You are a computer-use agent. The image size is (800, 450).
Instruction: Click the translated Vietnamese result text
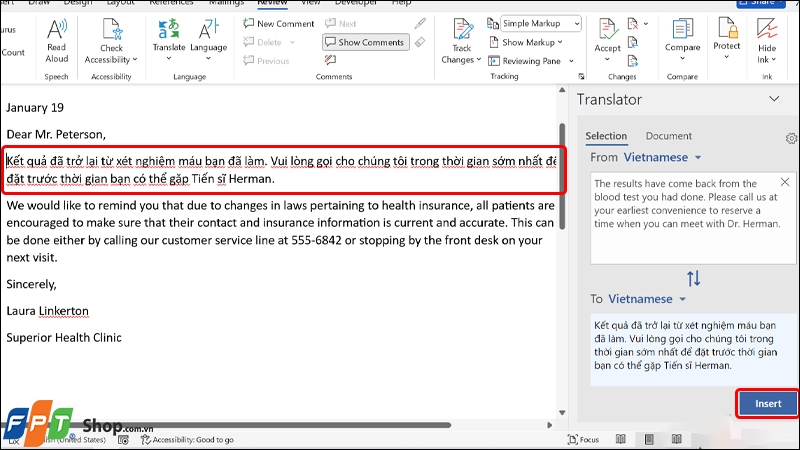click(686, 345)
